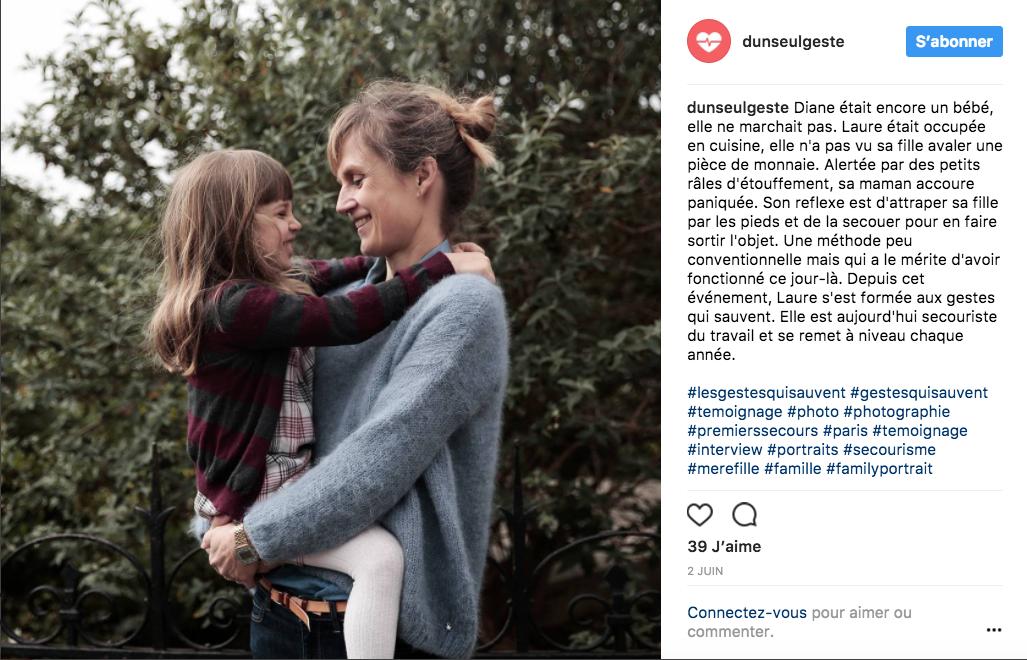Open hashtag #interview
The height and width of the screenshot is (660, 1027).
point(724,450)
